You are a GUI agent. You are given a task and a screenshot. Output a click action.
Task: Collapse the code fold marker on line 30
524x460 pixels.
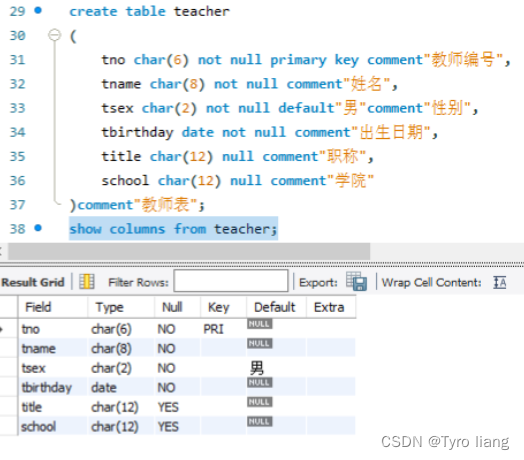(x=54, y=35)
